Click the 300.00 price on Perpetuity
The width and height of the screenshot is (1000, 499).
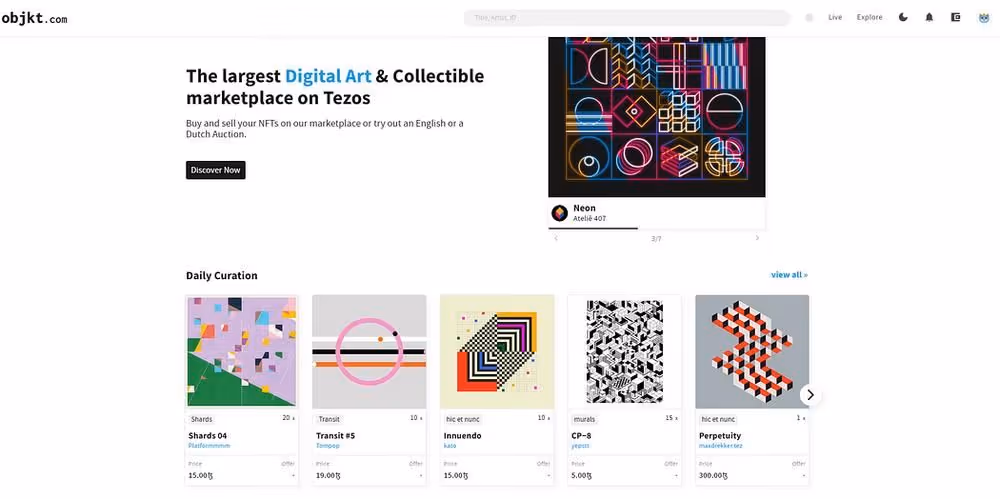[714, 475]
